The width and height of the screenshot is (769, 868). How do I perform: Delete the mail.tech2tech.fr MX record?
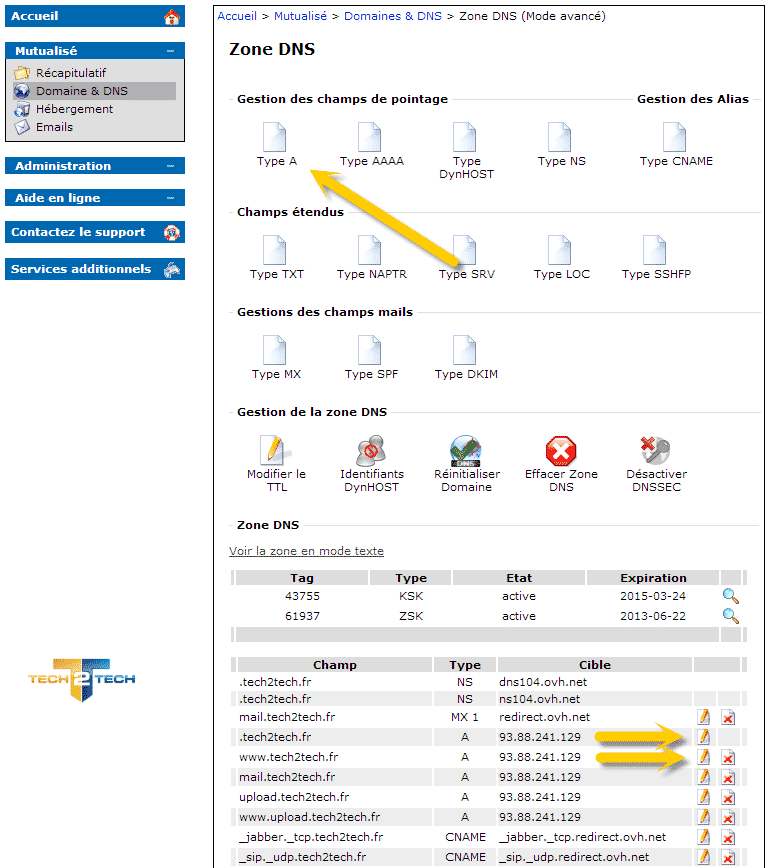coord(728,718)
